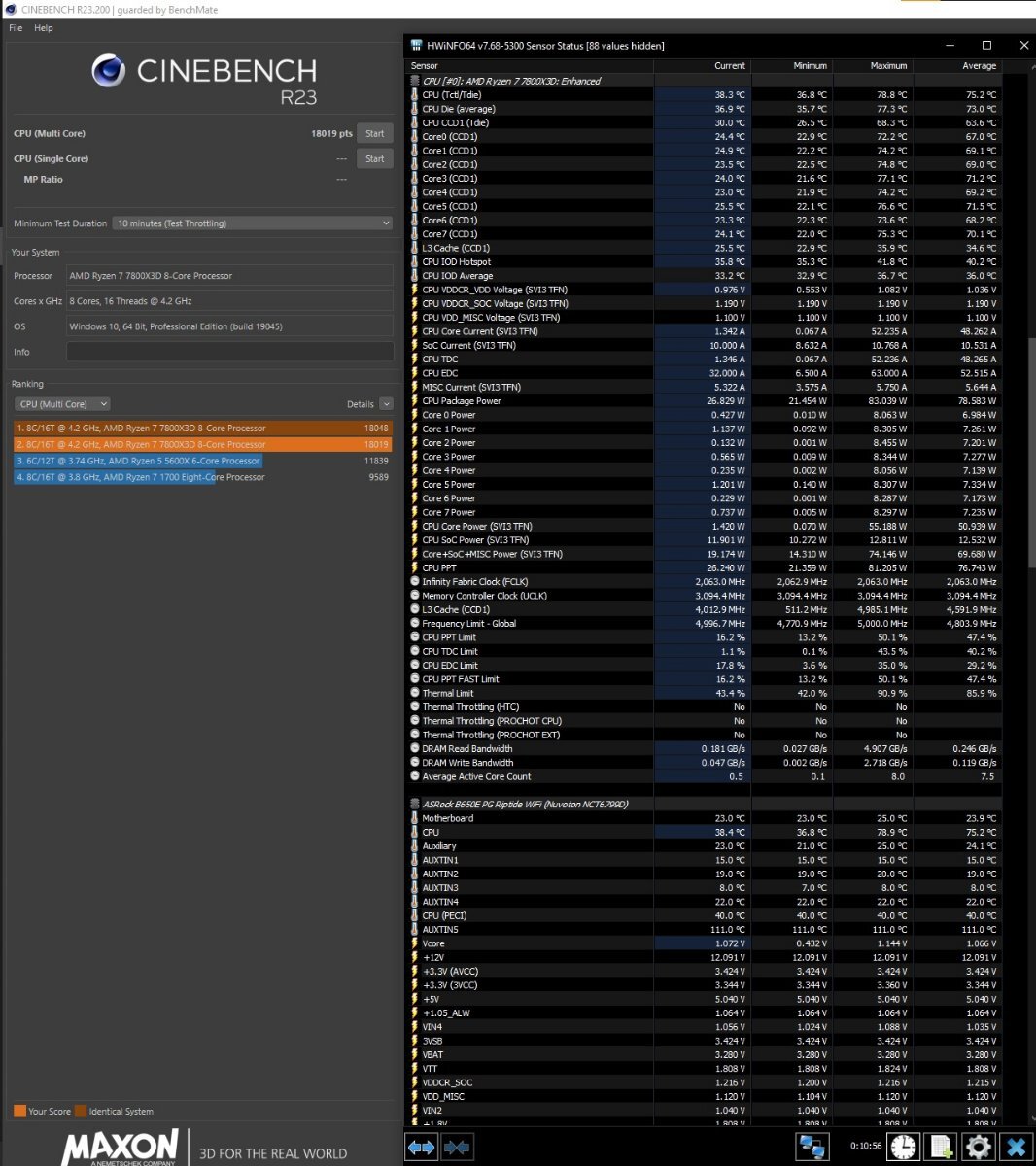Click the Cinebench title bar app icon
The image size is (1036, 1166).
click(x=11, y=10)
